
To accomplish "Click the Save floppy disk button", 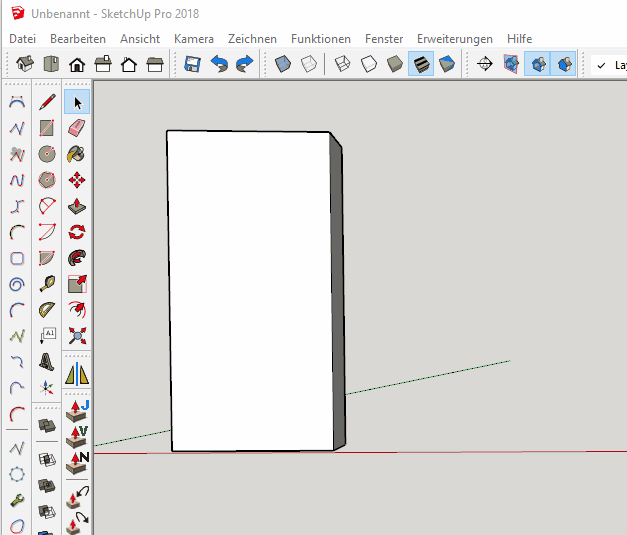I will 193,65.
